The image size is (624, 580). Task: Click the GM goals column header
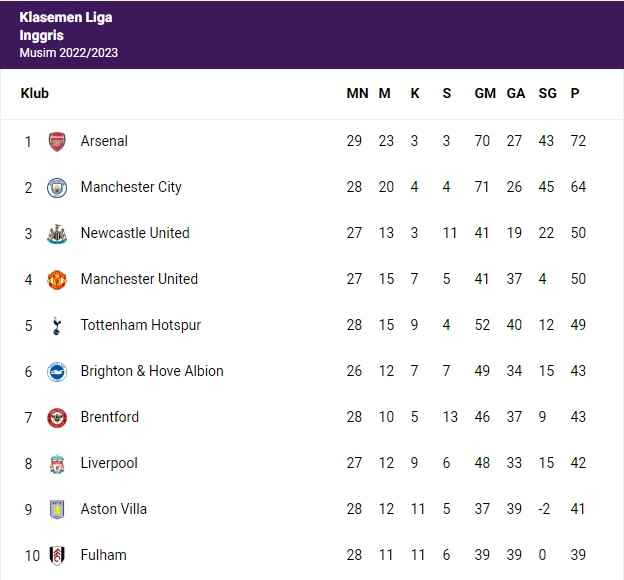point(485,93)
